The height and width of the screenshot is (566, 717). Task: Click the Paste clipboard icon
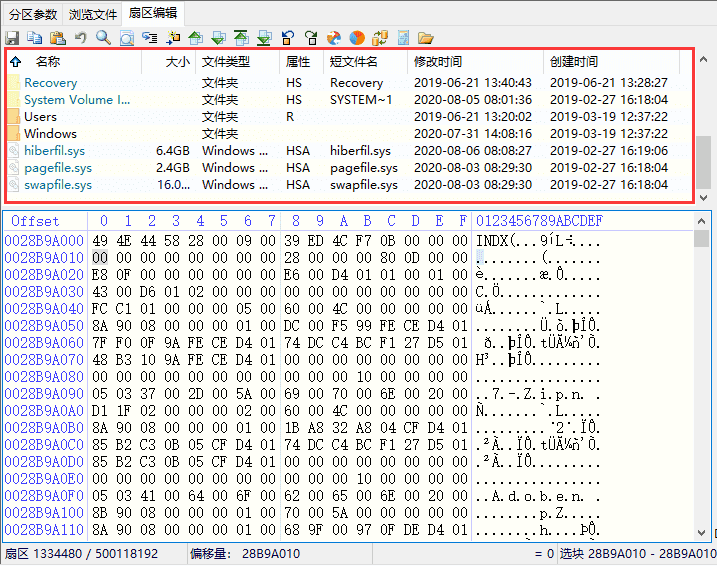[57, 38]
